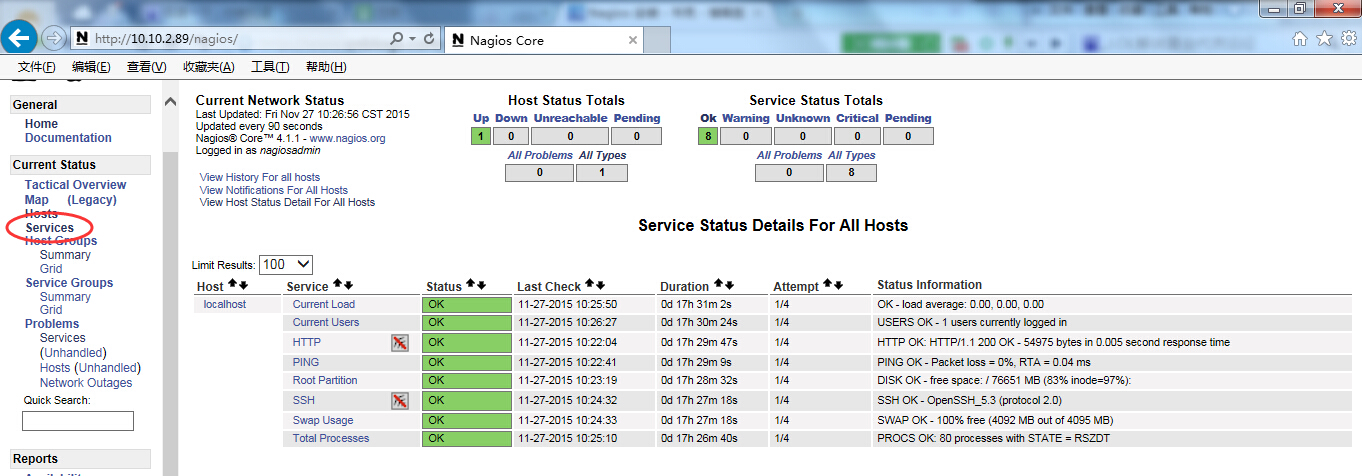Open Network Outages link
This screenshot has width=1362, height=476.
click(86, 383)
